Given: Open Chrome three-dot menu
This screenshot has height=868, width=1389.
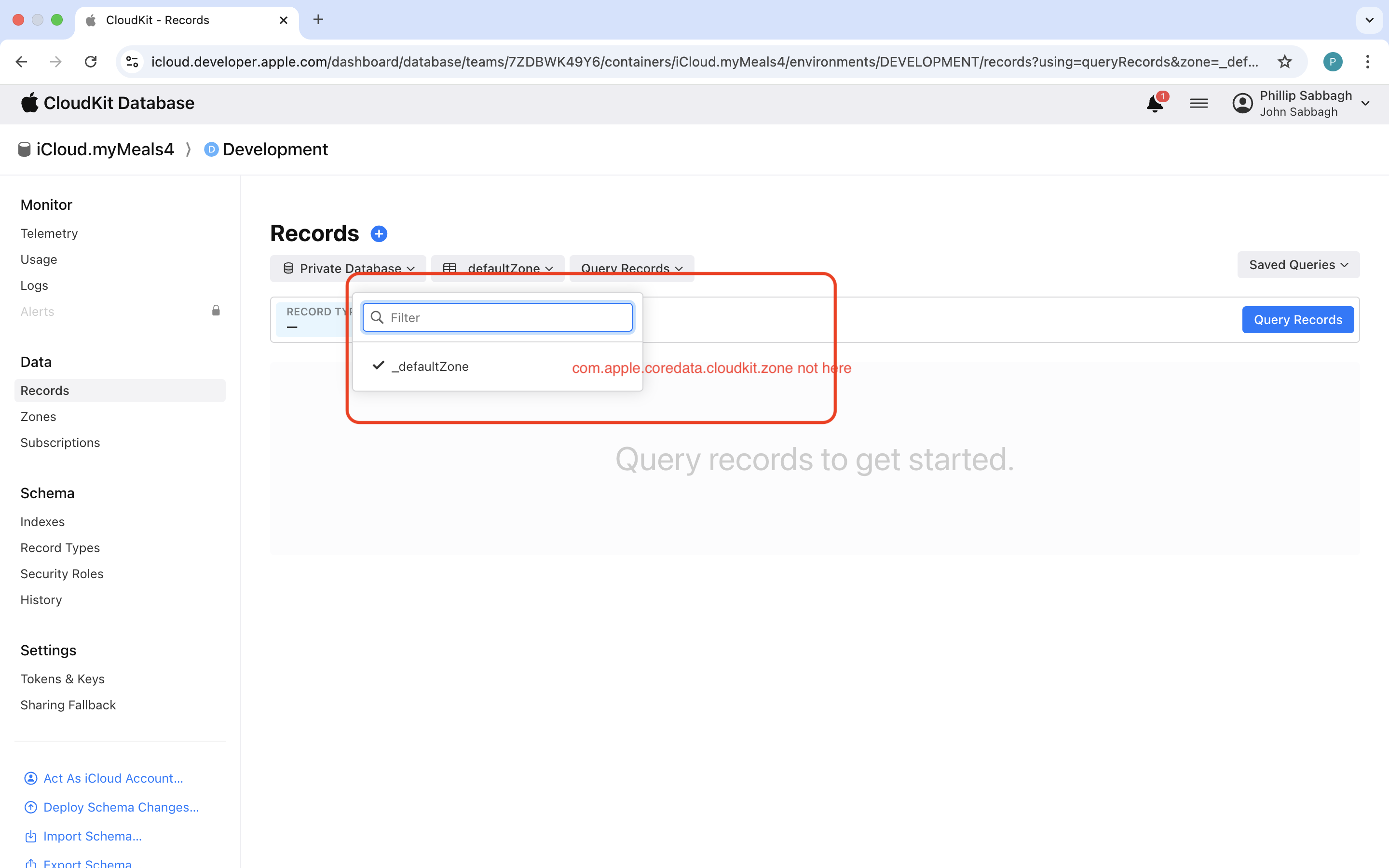Looking at the screenshot, I should click(1368, 61).
